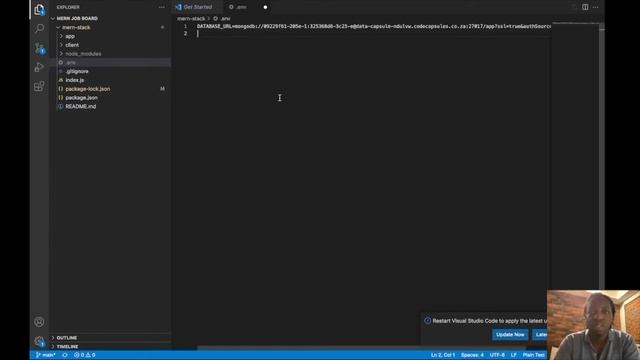Click mern-stack in the breadcrumb

tap(191, 18)
